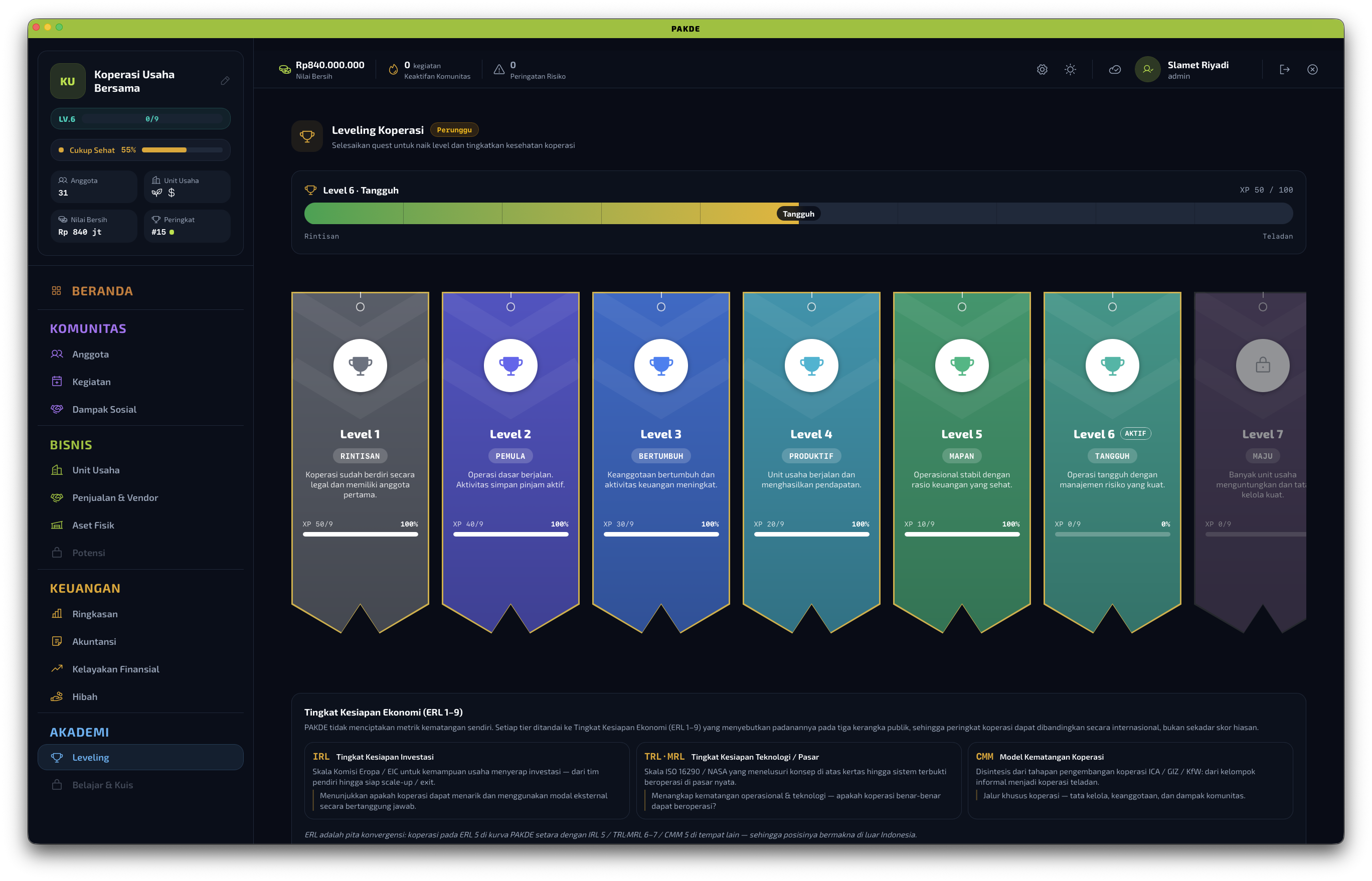1372x881 pixels.
Task: Toggle the light/dark theme sun icon
Action: click(x=1070, y=69)
